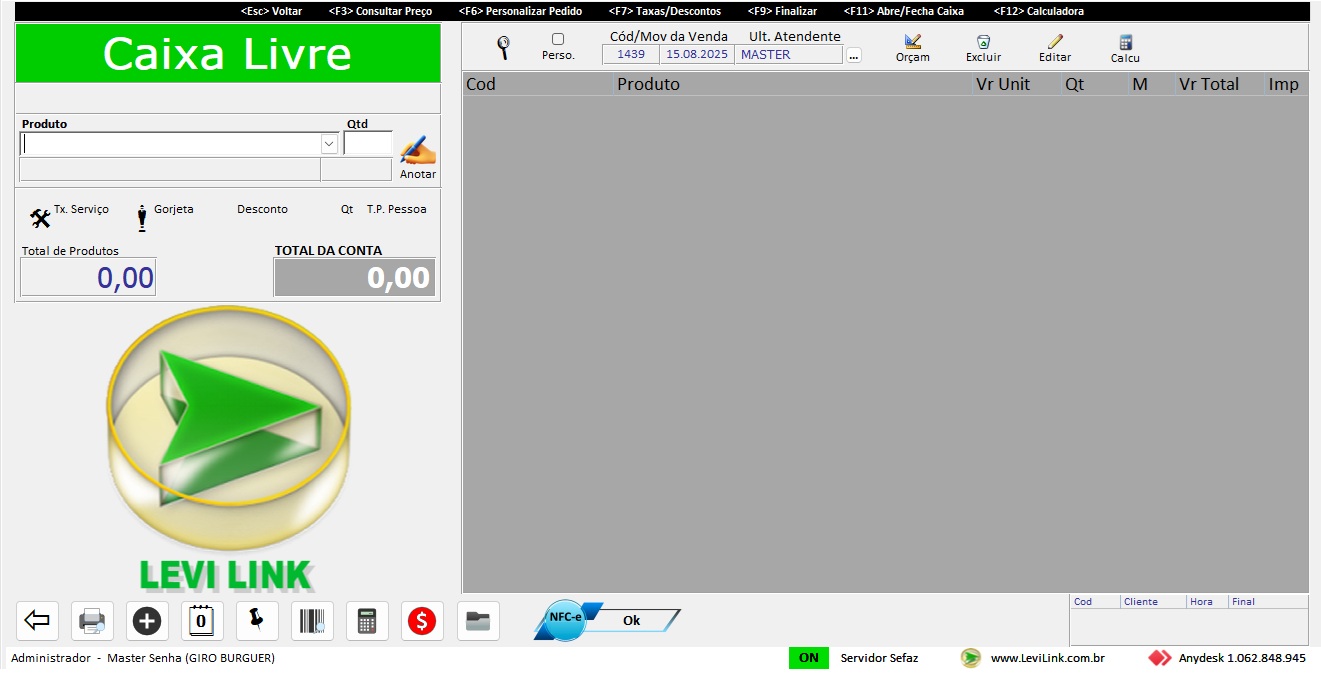Viewport: 1321px width, 674px height.
Task: Click the ellipsis button next to MASTER
Action: click(854, 55)
